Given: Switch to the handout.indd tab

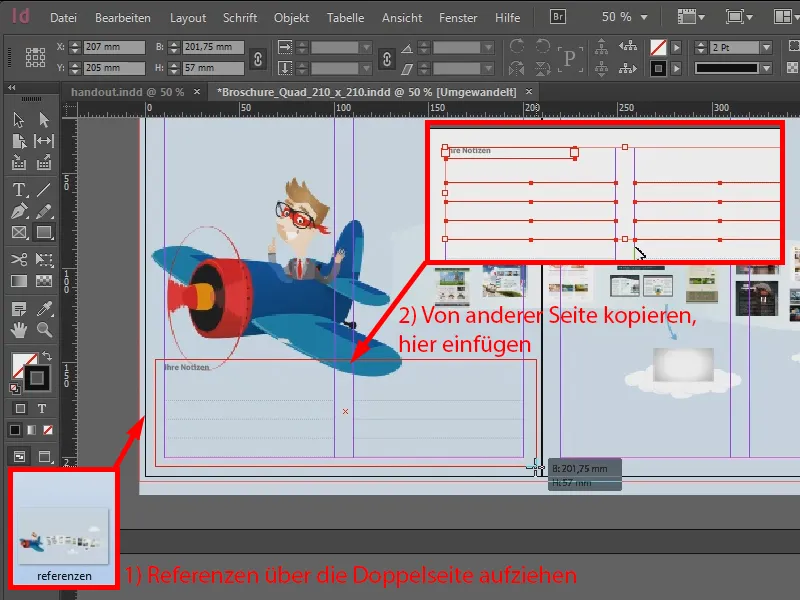Looking at the screenshot, I should click(127, 92).
